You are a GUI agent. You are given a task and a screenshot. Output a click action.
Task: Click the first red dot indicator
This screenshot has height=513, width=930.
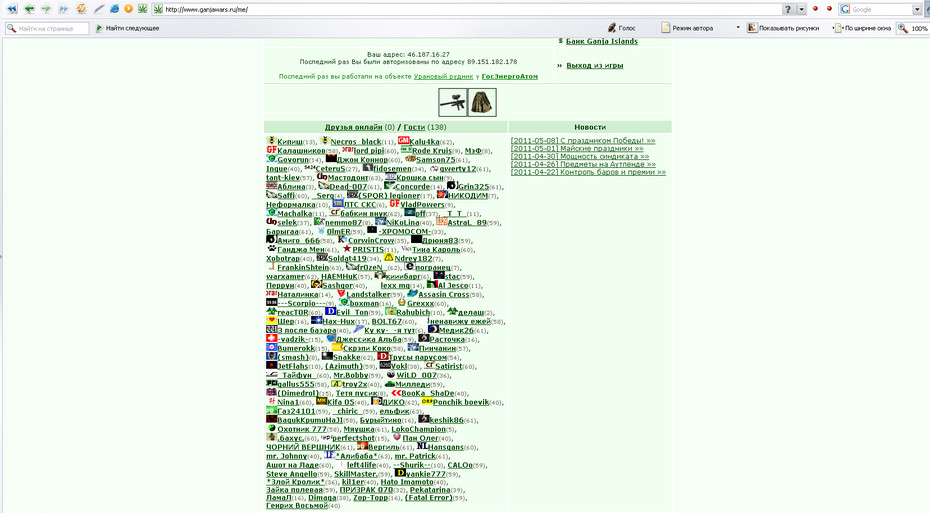tap(815, 9)
